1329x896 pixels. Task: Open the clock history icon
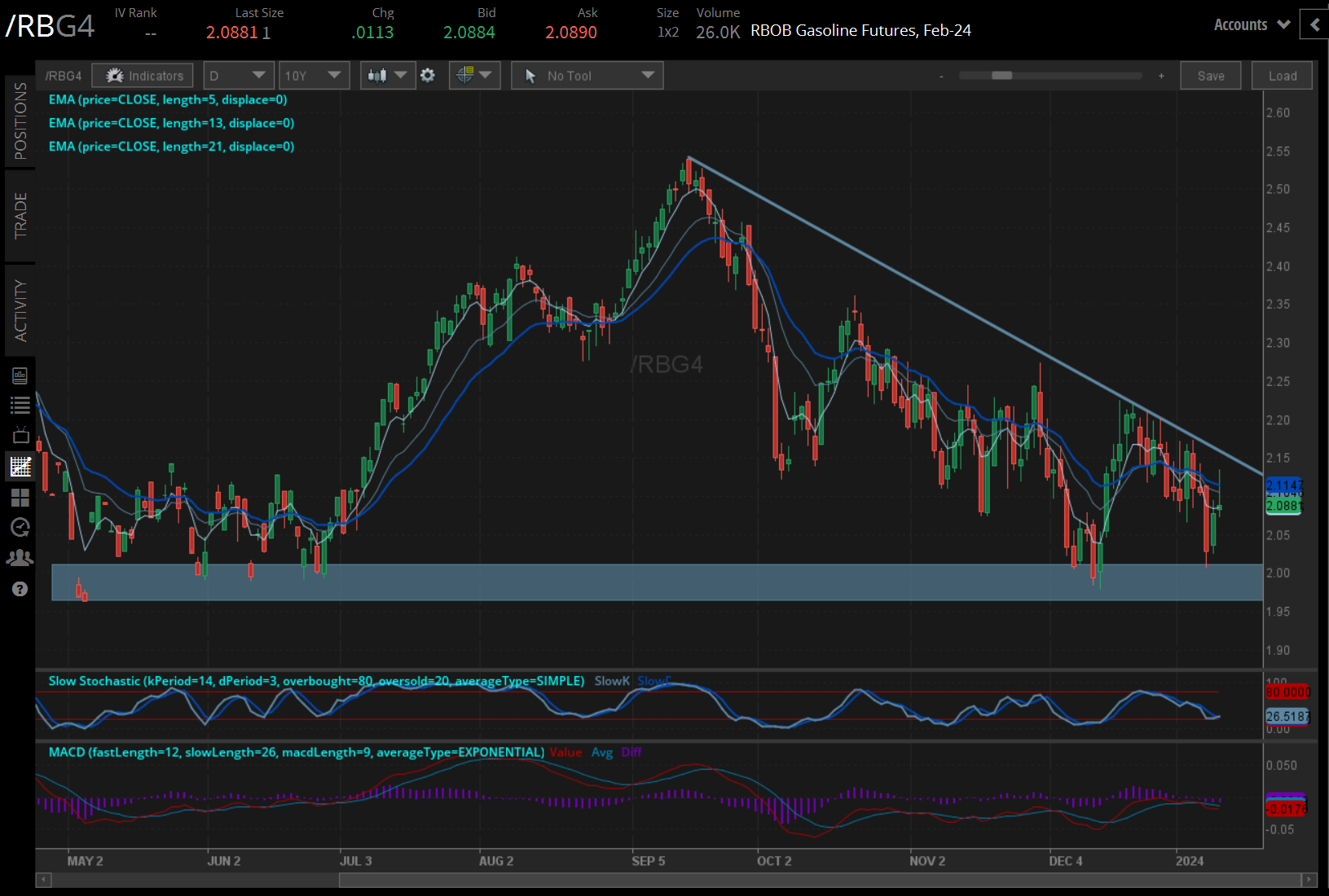[20, 527]
